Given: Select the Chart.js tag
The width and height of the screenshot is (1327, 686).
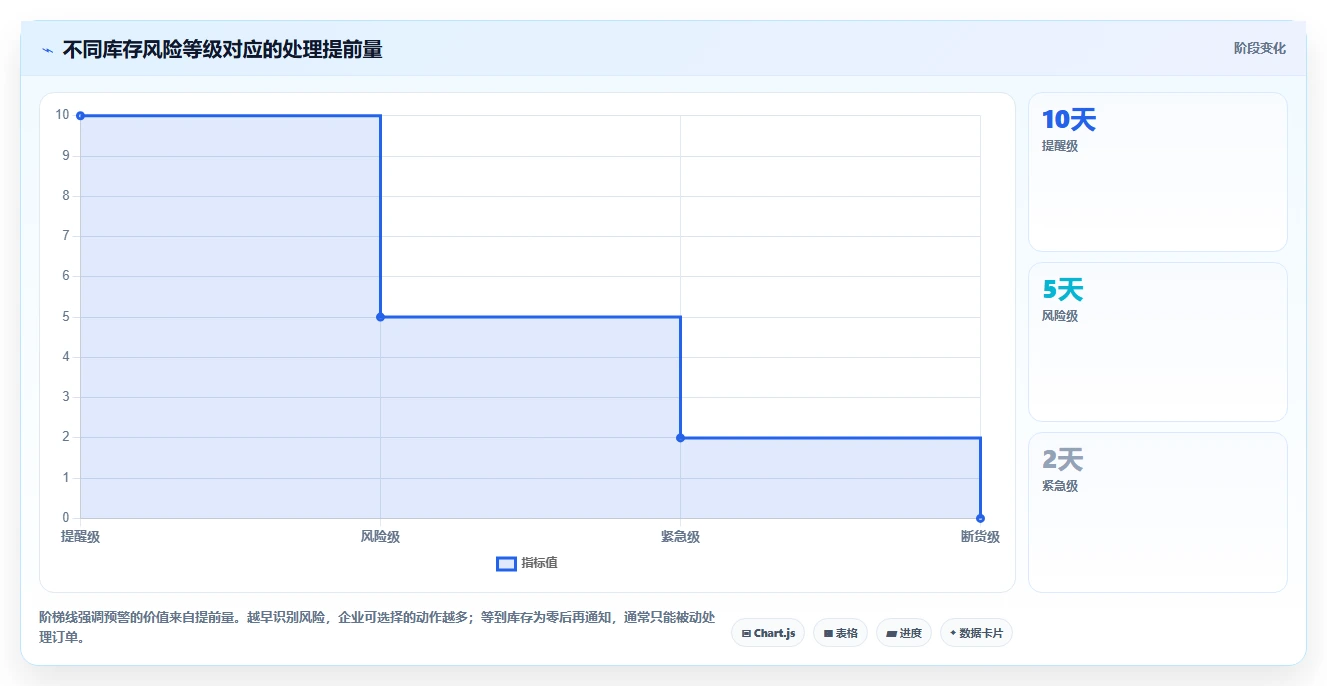Looking at the screenshot, I should click(768, 633).
